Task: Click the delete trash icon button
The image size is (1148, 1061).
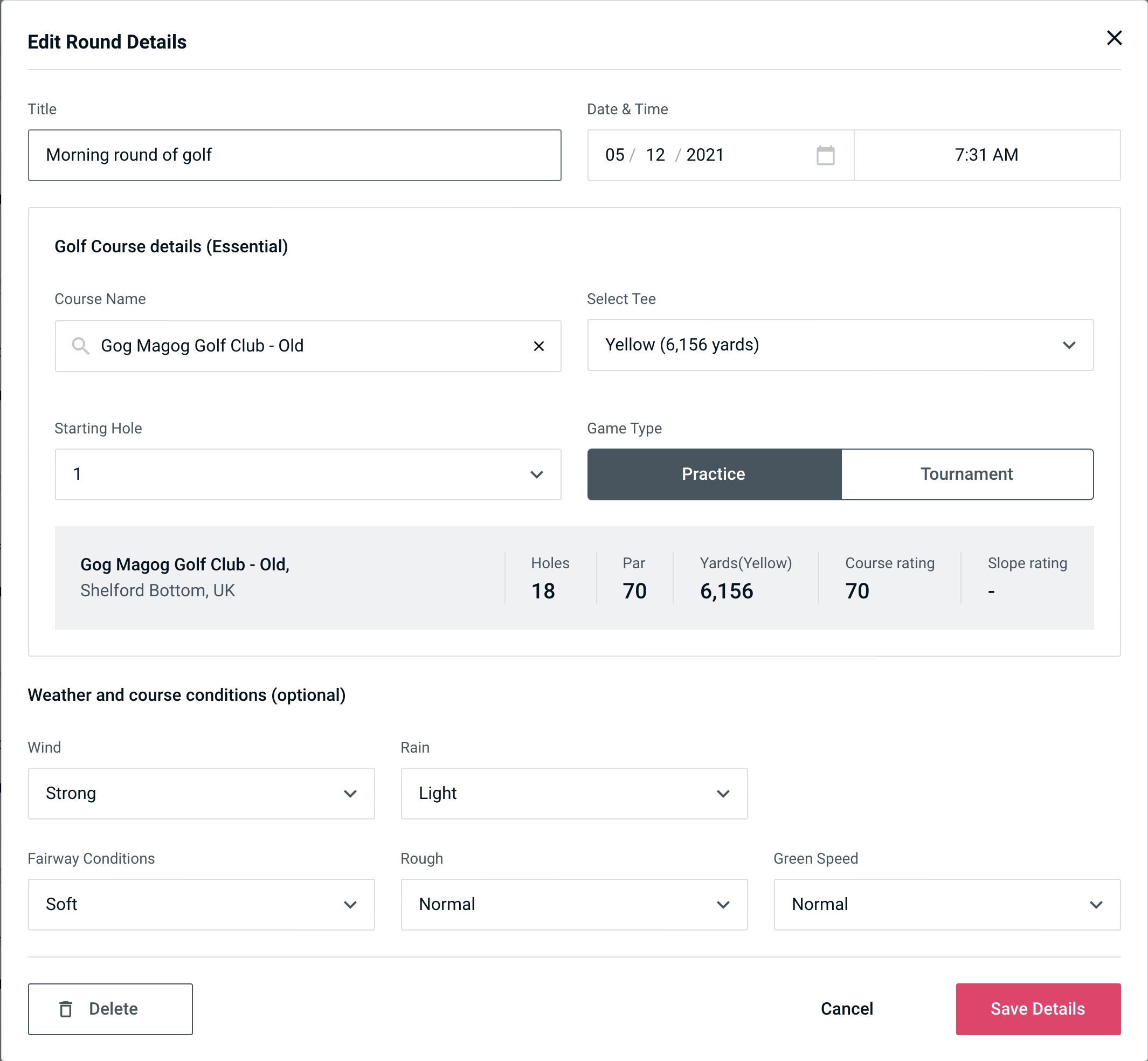Action: (x=66, y=1008)
